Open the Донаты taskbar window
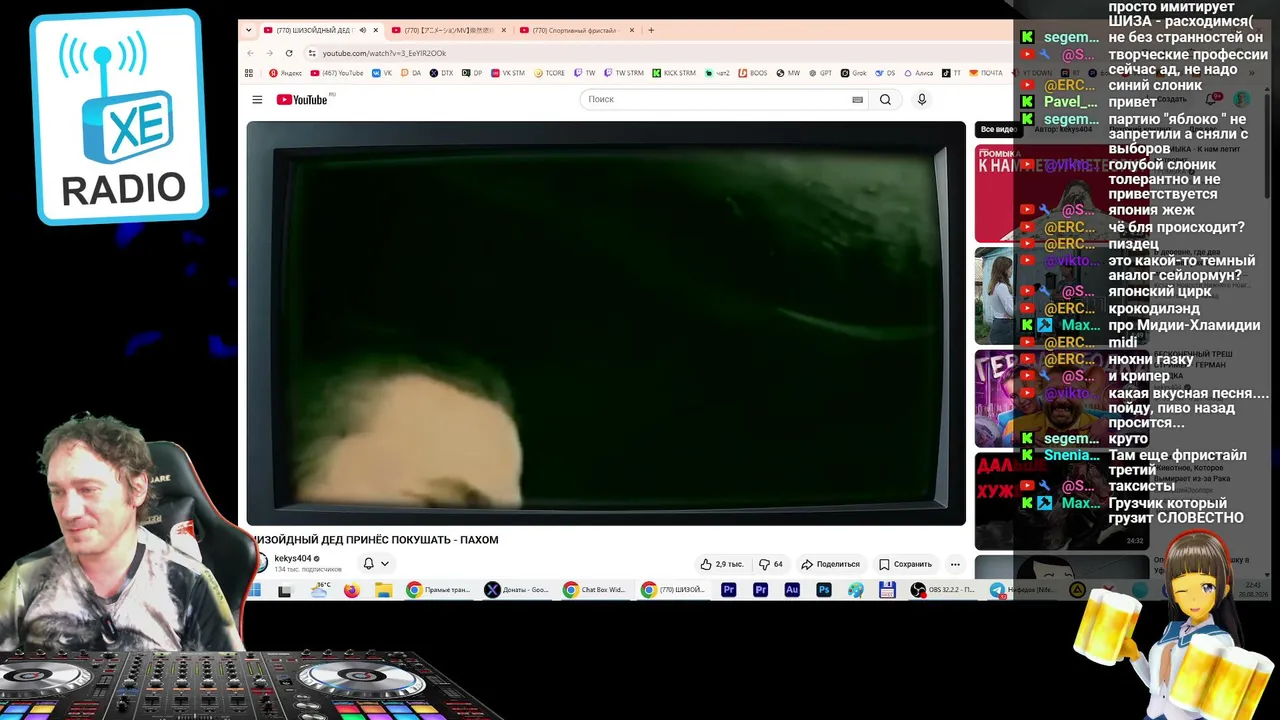Screen dimensions: 1280x720 coord(517,590)
